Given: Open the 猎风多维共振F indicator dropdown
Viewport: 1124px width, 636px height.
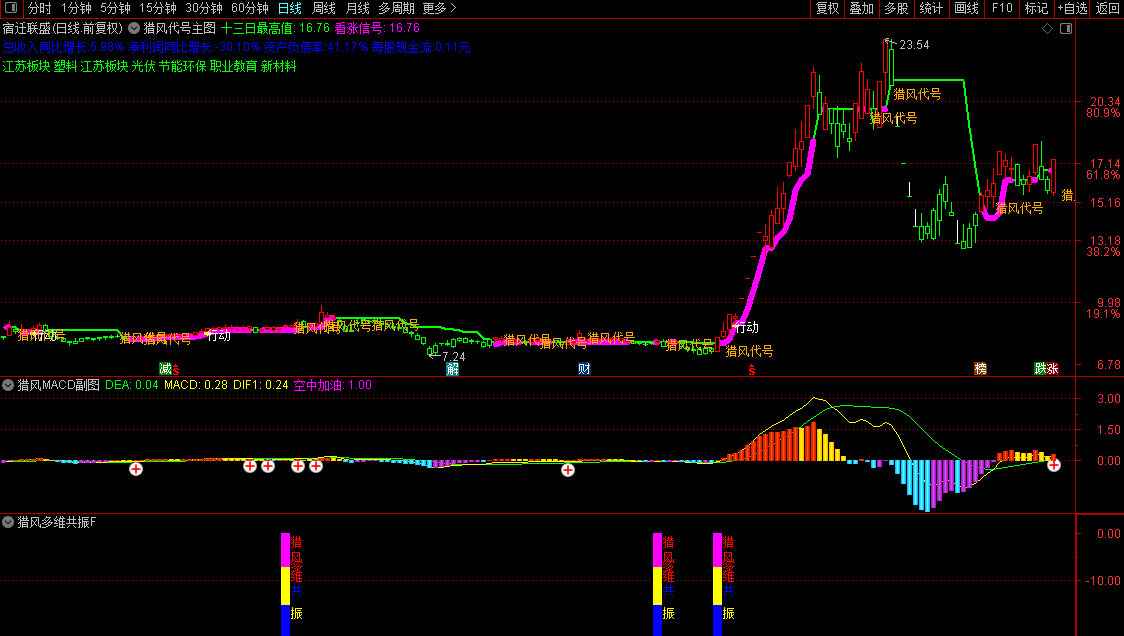Looking at the screenshot, I should 8,522.
